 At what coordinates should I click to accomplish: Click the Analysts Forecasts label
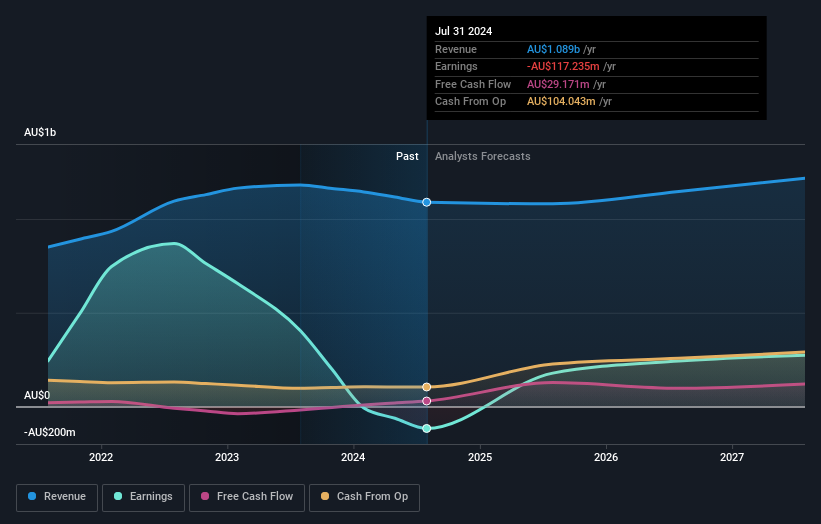pos(482,156)
